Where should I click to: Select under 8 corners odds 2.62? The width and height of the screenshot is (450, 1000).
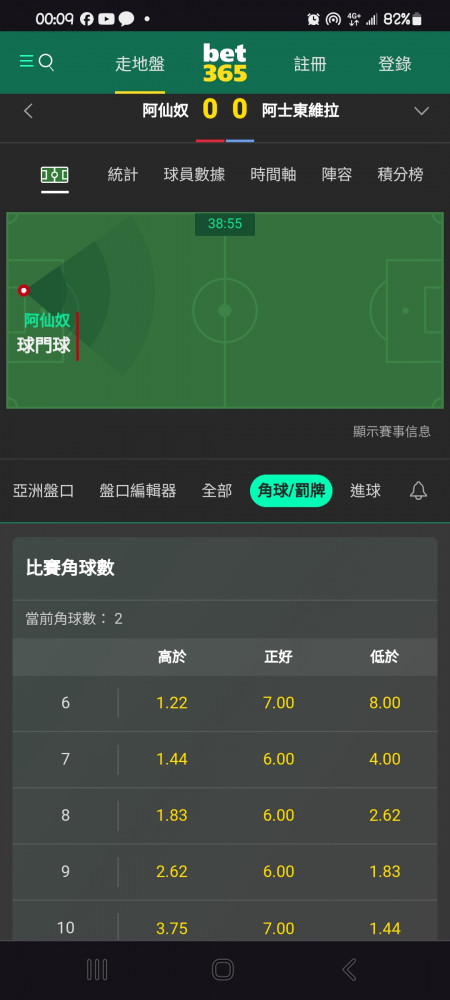[385, 815]
